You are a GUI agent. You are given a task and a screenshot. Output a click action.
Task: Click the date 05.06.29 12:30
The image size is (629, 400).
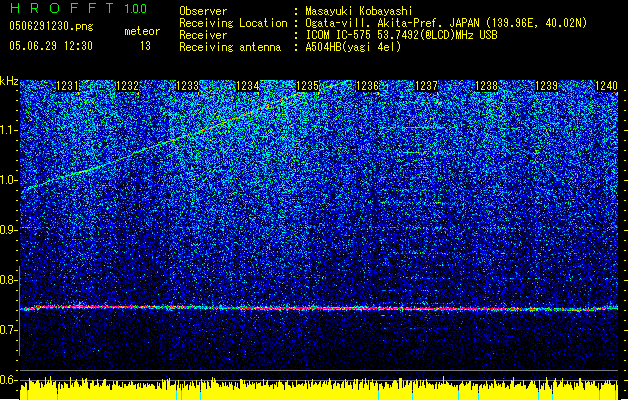point(51,46)
